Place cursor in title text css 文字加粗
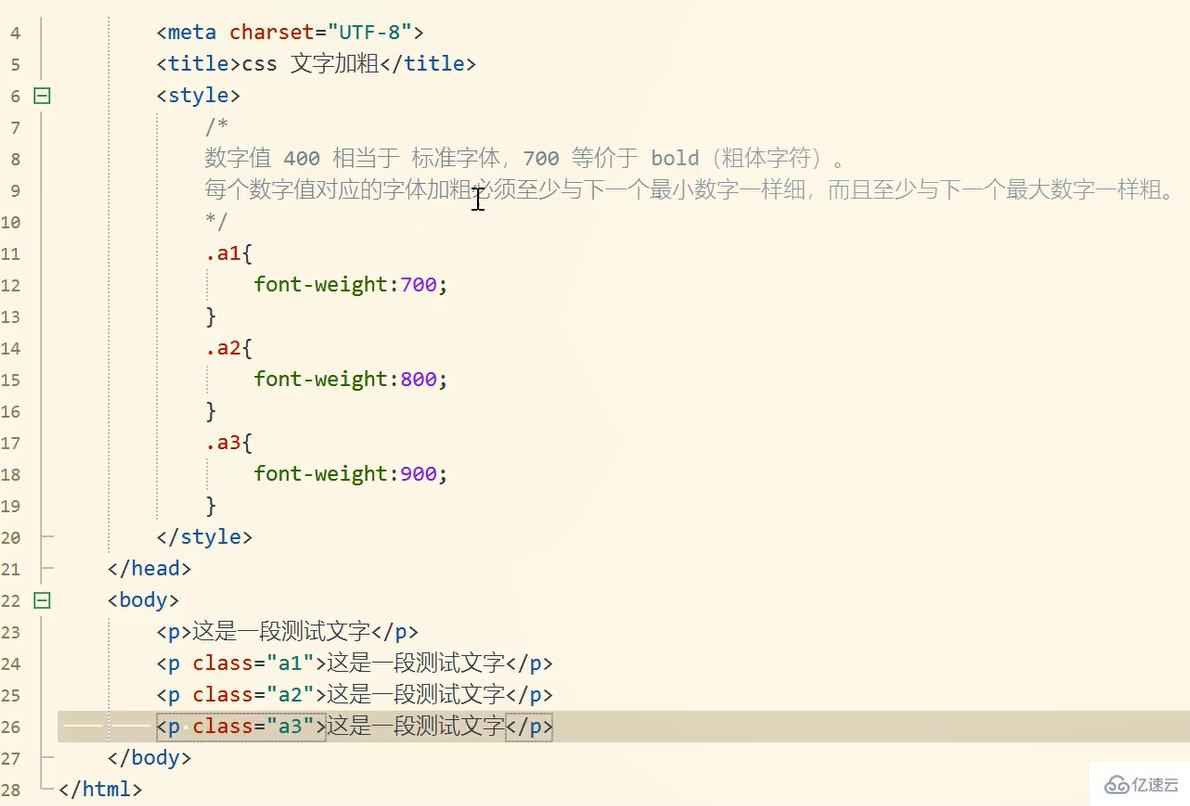The width and height of the screenshot is (1190, 806). (310, 64)
